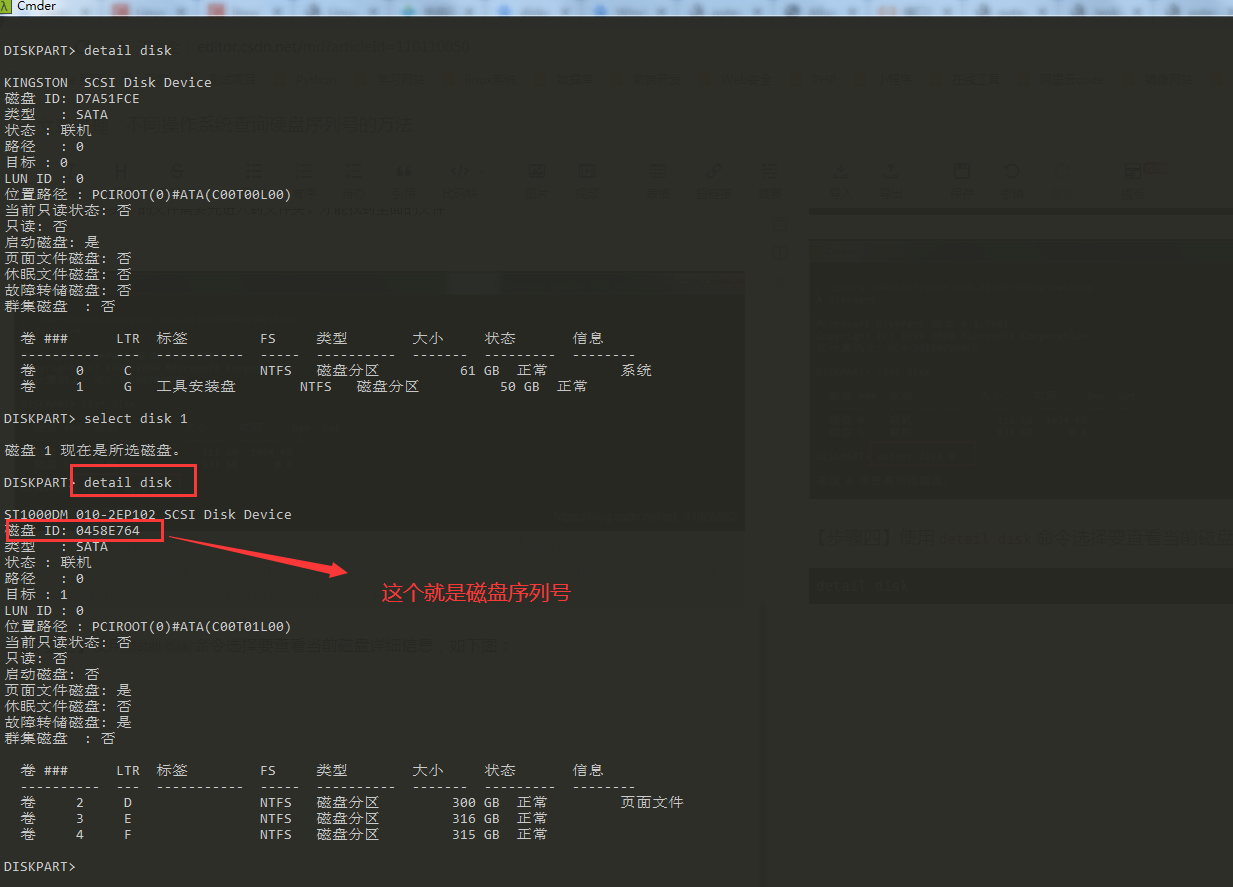Click the '316 GB' size value
This screenshot has height=887, width=1233.
475,818
